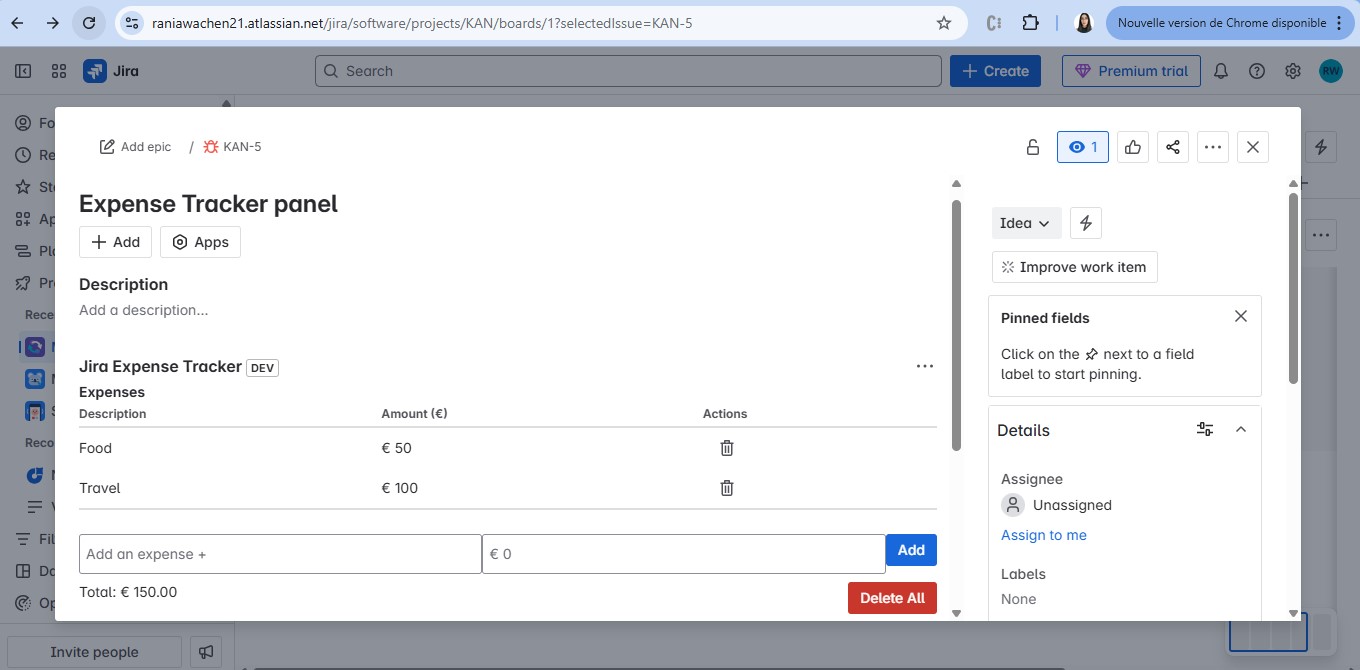Click Assign to me link

pos(1044,535)
